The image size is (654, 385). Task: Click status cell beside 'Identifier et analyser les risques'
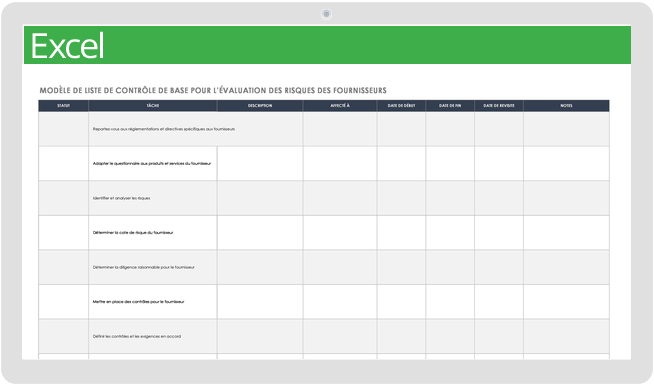coord(63,198)
